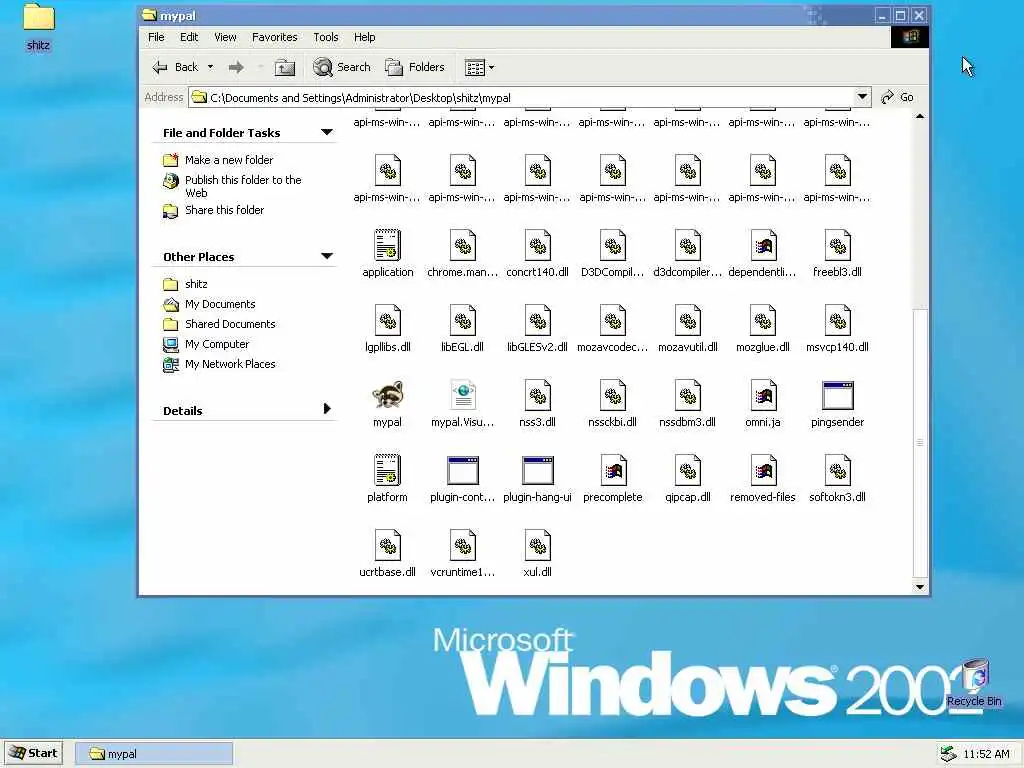Open the File menu
The image size is (1024, 768).
pyautogui.click(x=156, y=37)
